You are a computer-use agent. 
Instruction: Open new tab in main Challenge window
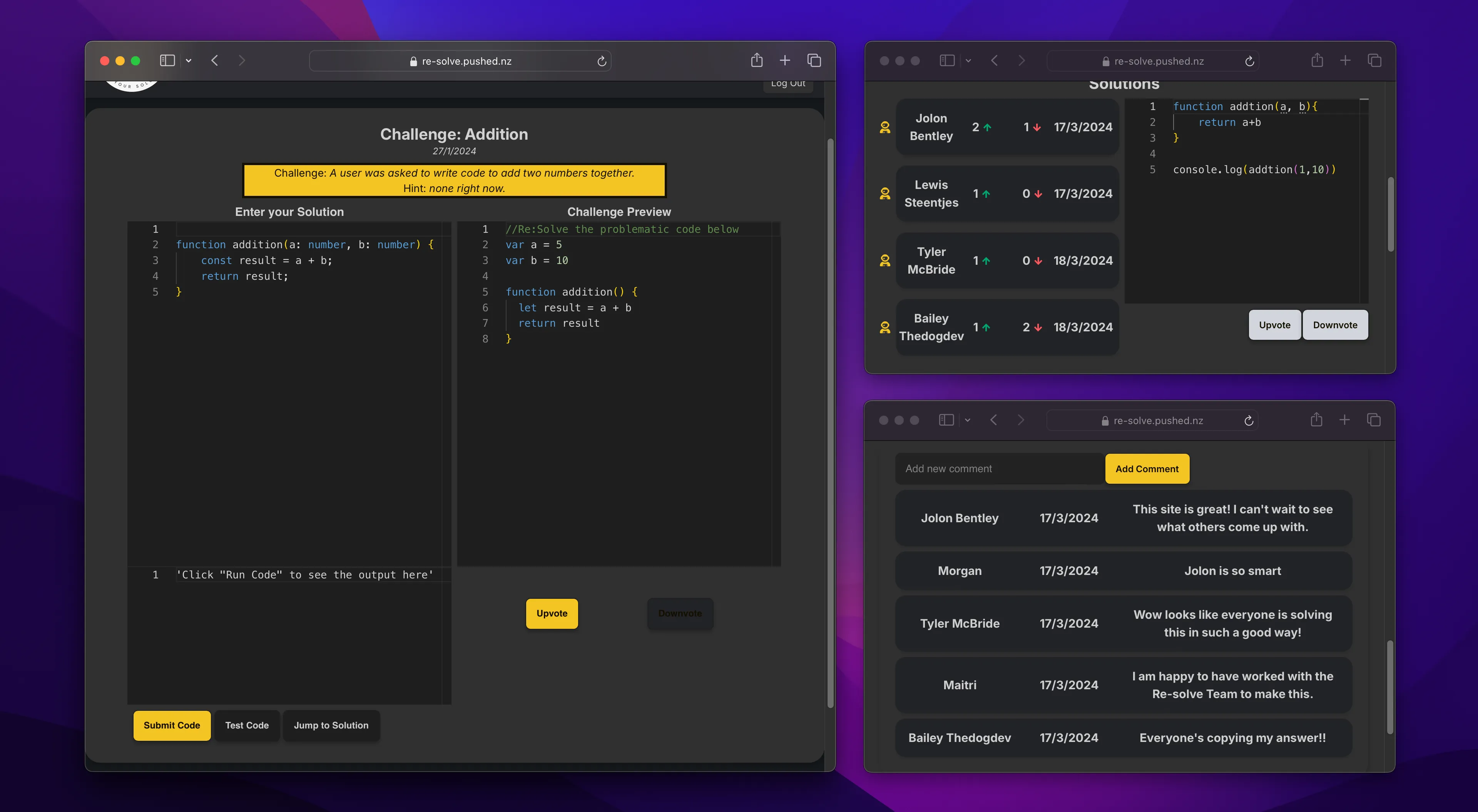(785, 60)
